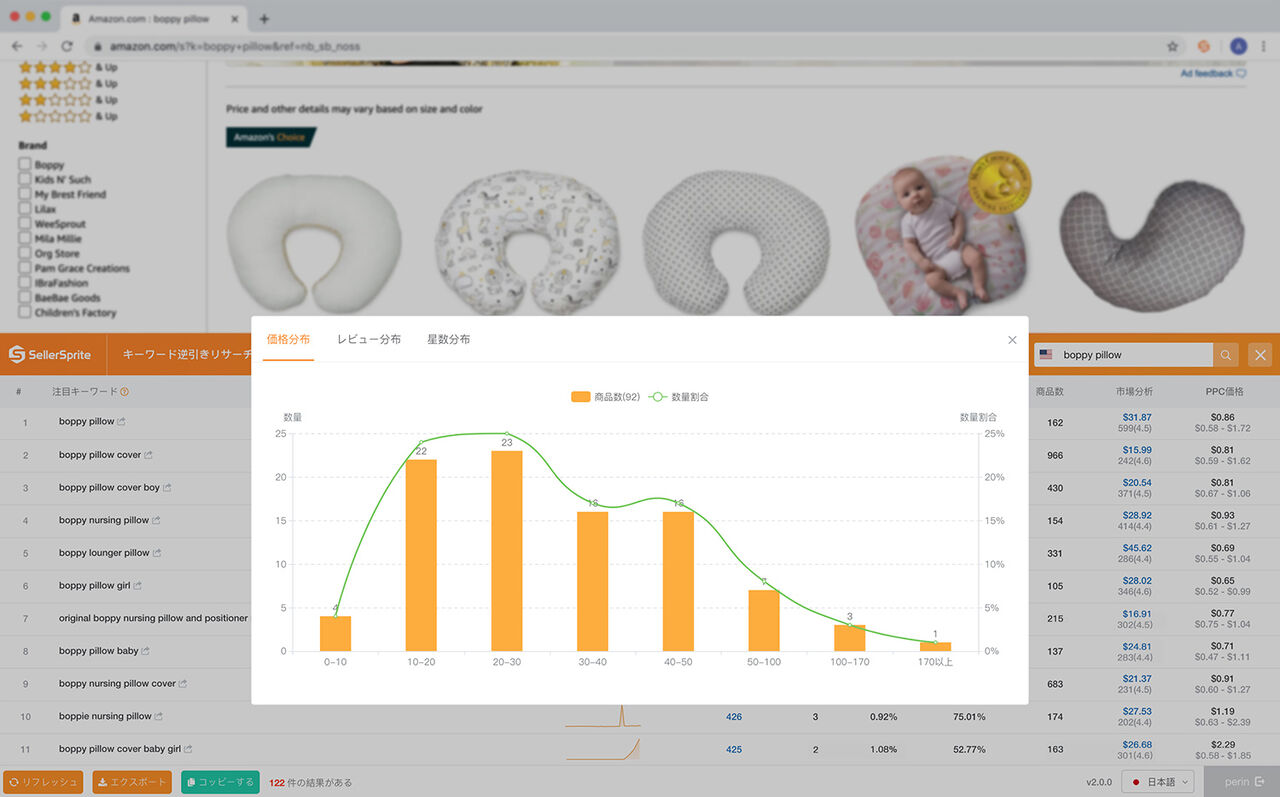This screenshot has height=797, width=1280.
Task: Click the 20~30 price range bar
Action: click(x=507, y=551)
